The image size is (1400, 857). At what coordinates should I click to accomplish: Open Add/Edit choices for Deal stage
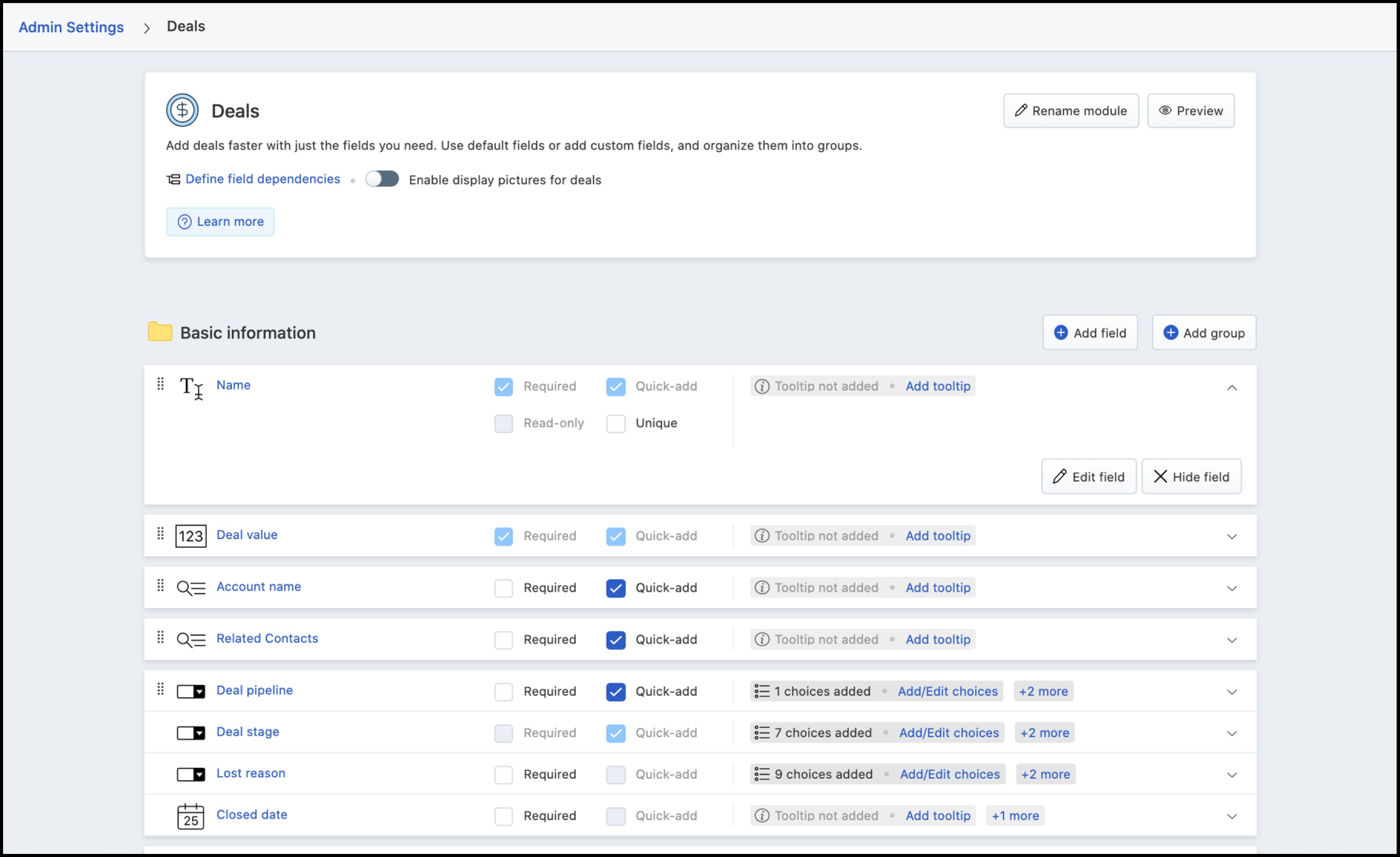coord(949,733)
